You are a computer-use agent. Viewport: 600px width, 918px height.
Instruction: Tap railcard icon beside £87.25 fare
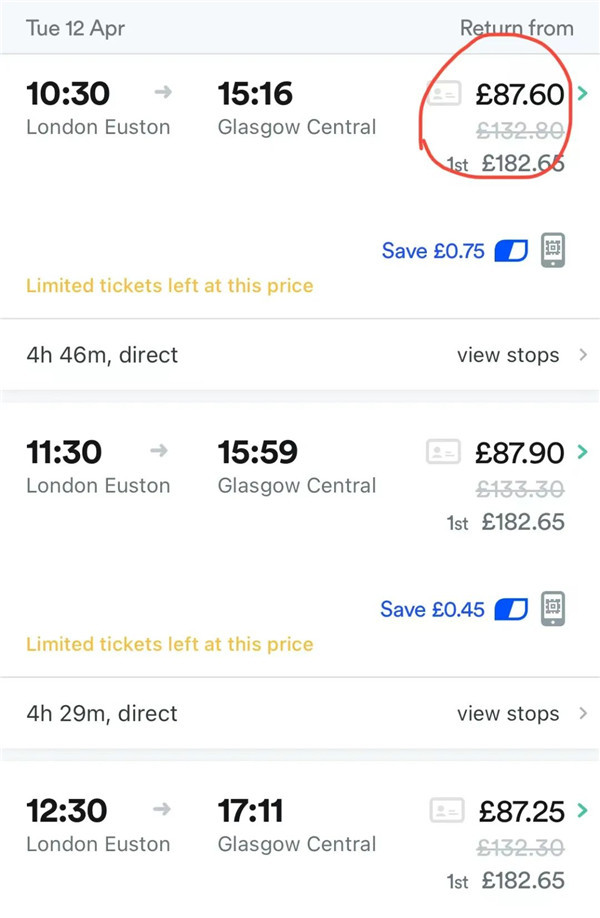point(447,810)
